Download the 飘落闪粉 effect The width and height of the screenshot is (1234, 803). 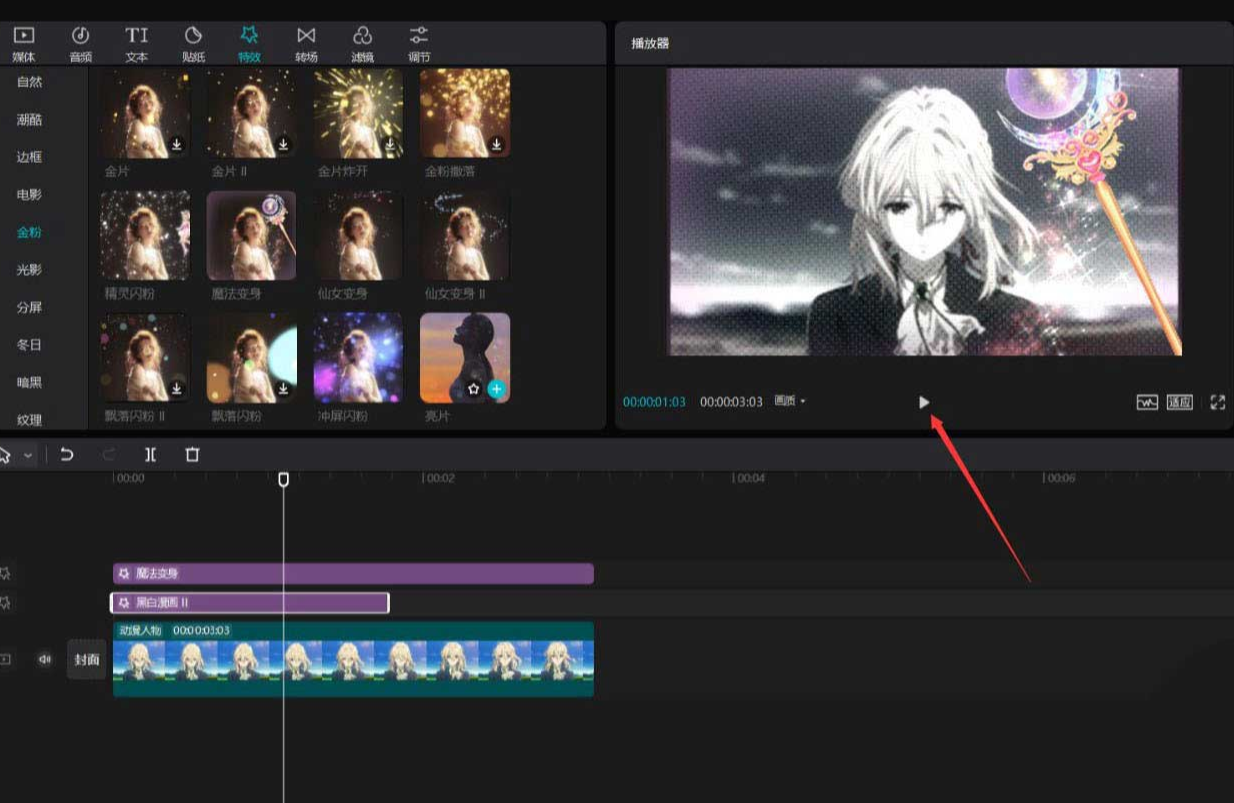[283, 389]
